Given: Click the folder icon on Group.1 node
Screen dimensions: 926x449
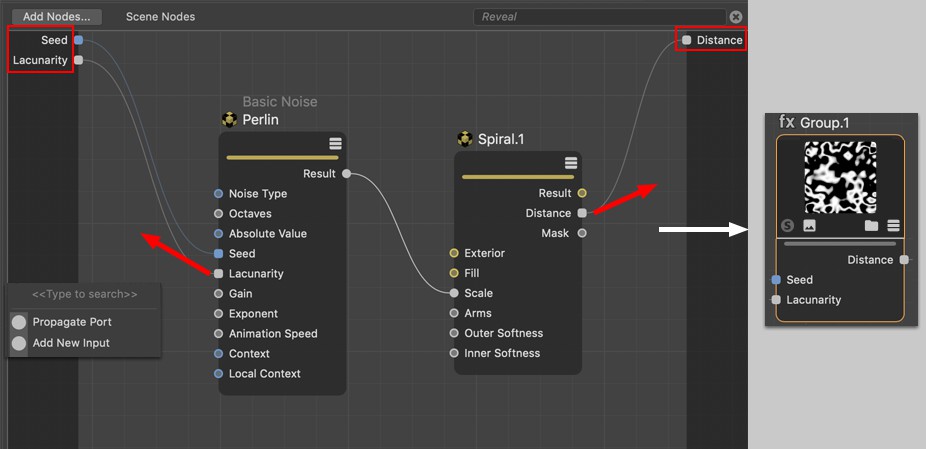Looking at the screenshot, I should [x=872, y=226].
